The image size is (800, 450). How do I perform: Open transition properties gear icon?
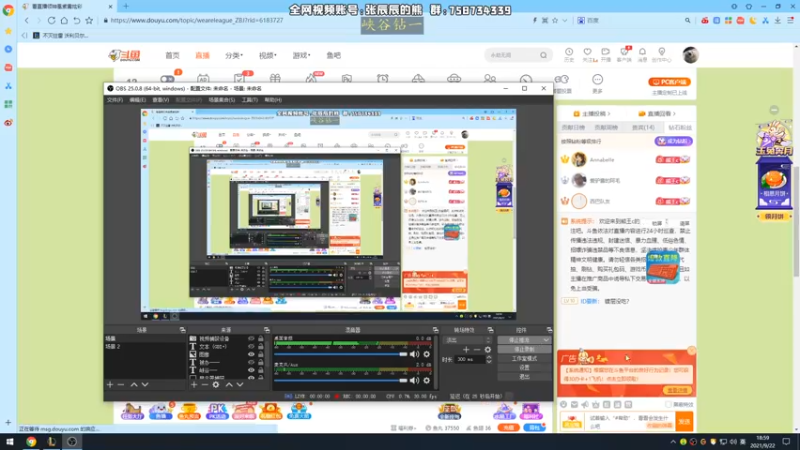(488, 349)
